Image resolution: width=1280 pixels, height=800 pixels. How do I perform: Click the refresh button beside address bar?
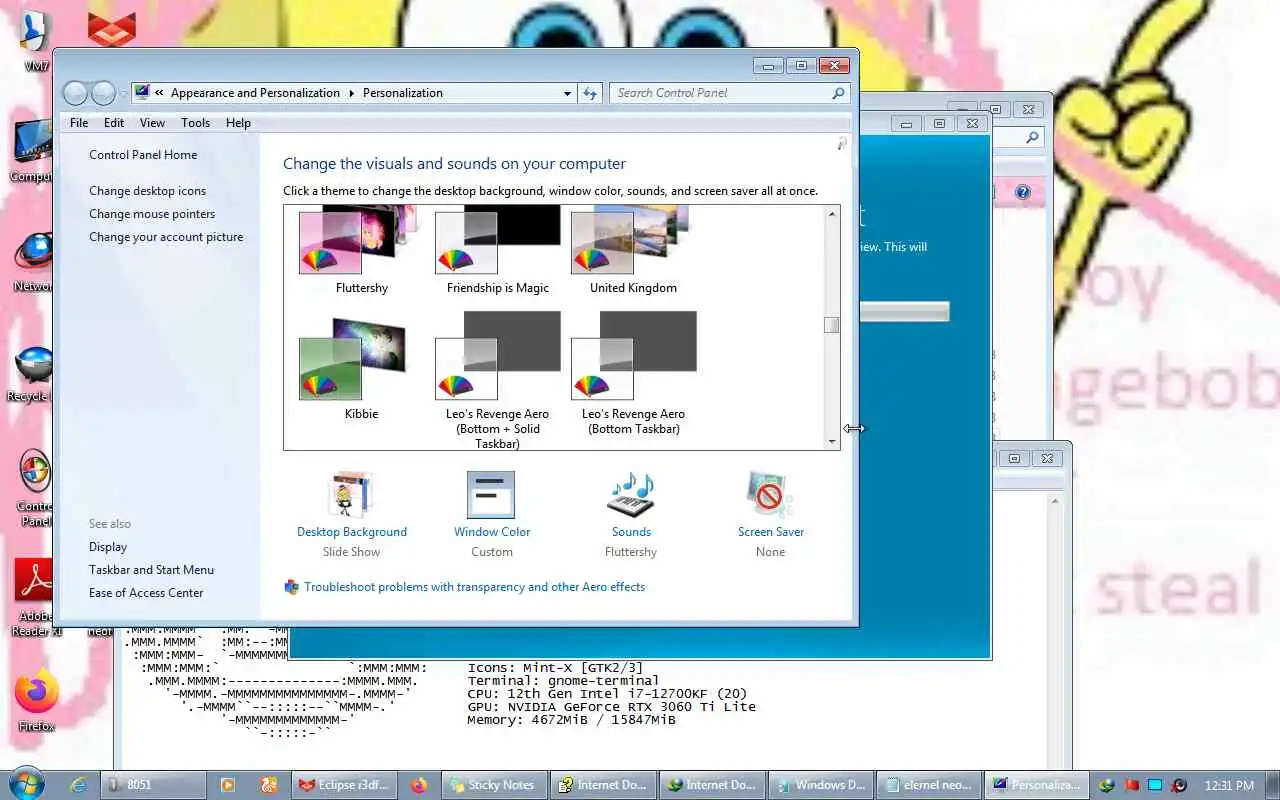(x=590, y=93)
